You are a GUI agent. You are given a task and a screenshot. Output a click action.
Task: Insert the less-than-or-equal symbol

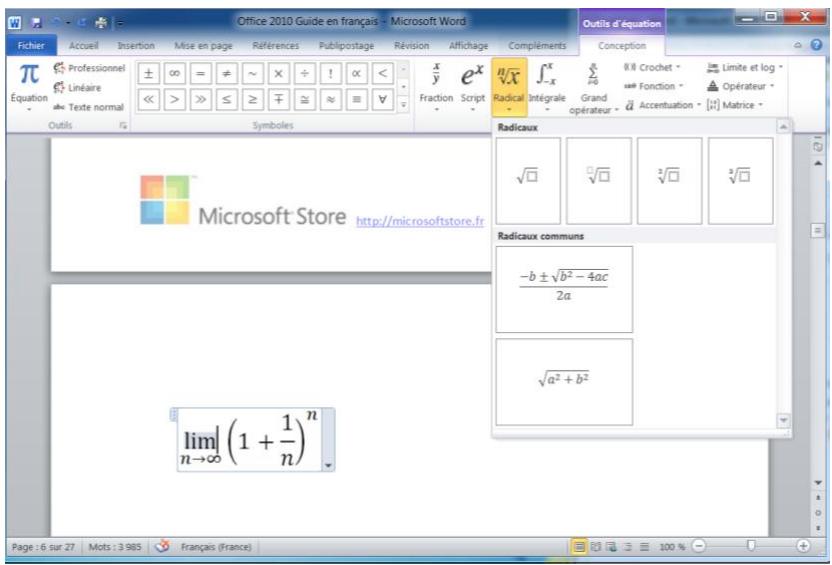[227, 99]
